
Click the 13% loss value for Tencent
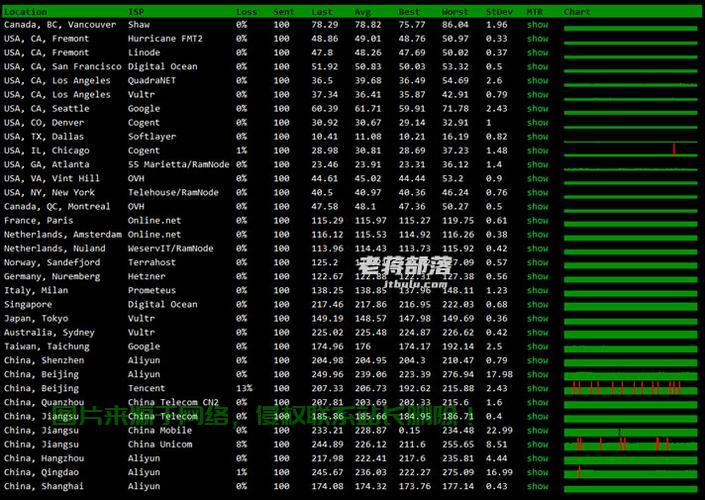tap(244, 388)
